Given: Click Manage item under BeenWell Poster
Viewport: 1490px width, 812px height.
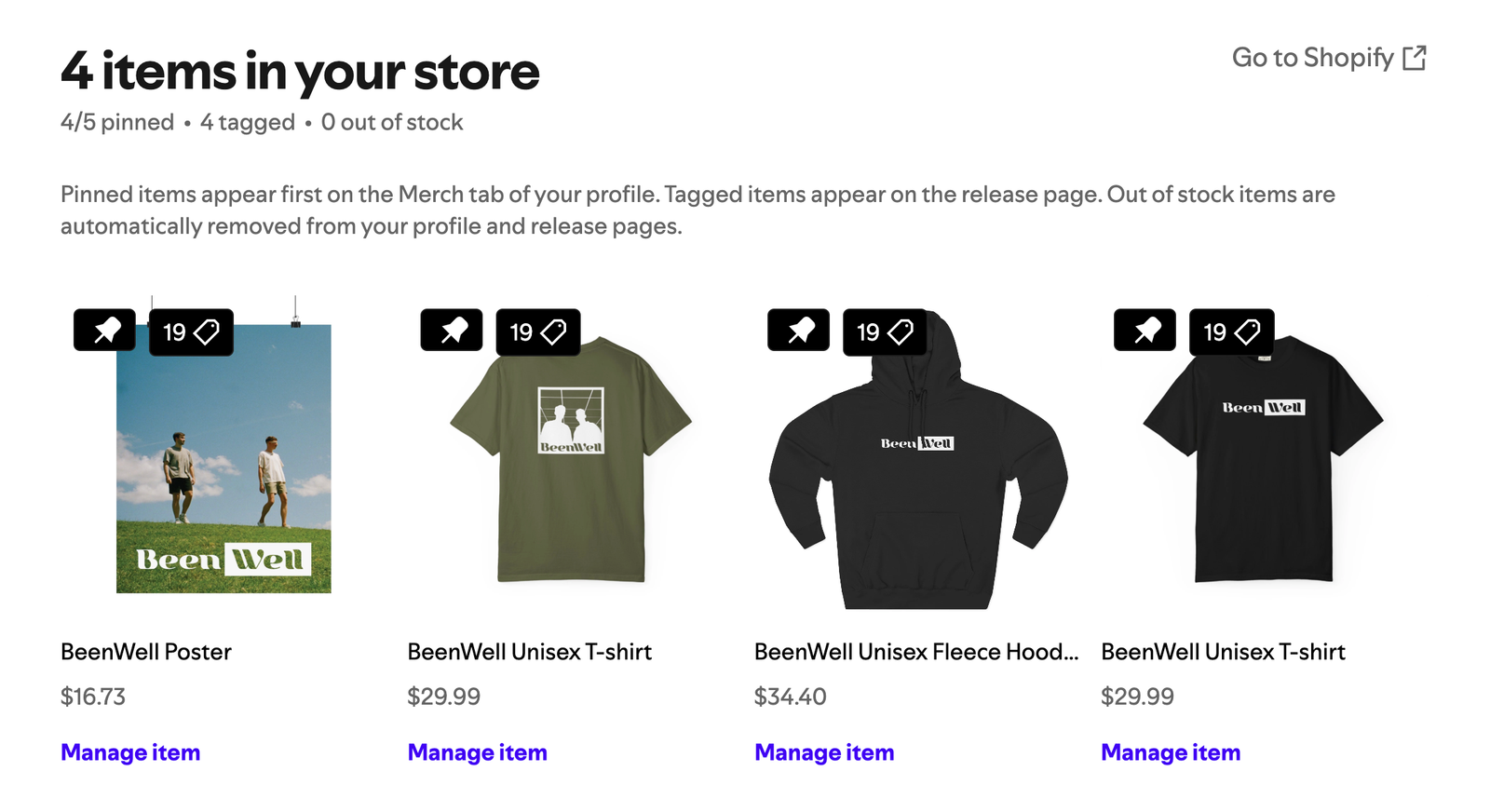Looking at the screenshot, I should (x=130, y=752).
